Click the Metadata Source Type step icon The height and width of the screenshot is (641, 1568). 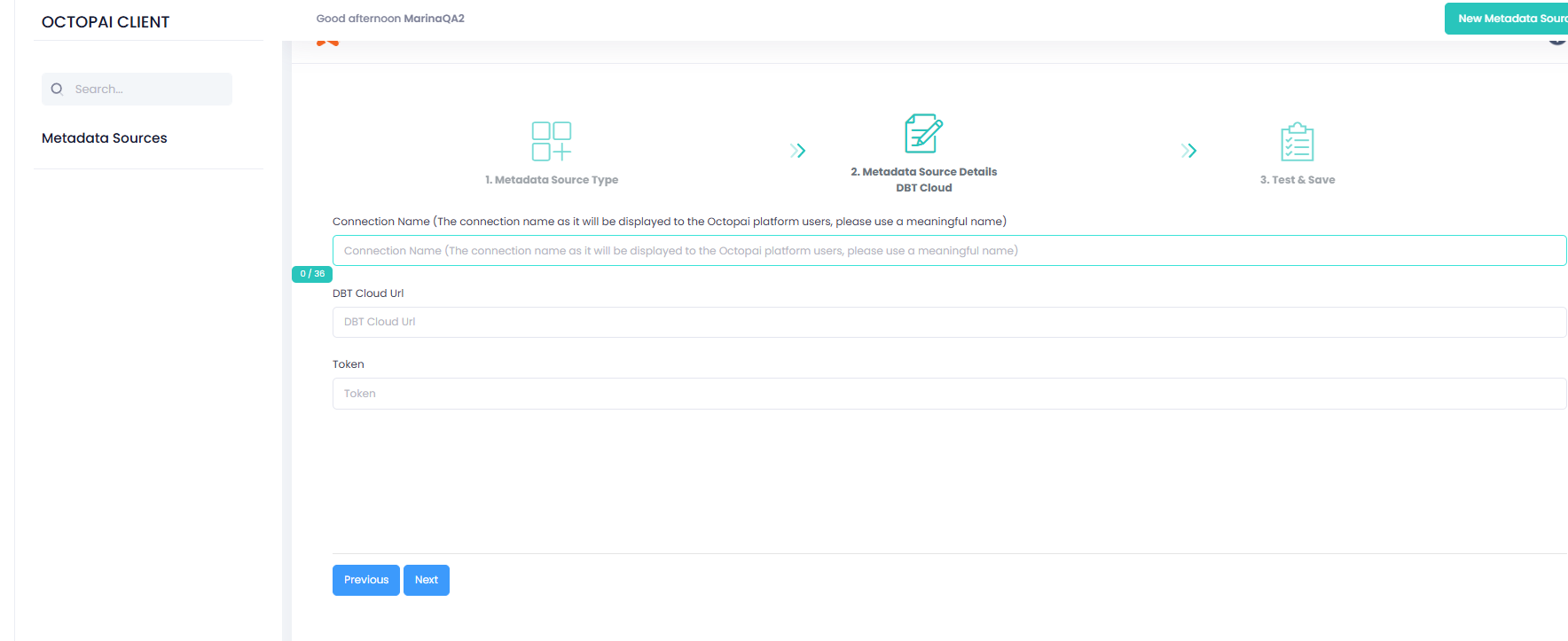coord(552,141)
